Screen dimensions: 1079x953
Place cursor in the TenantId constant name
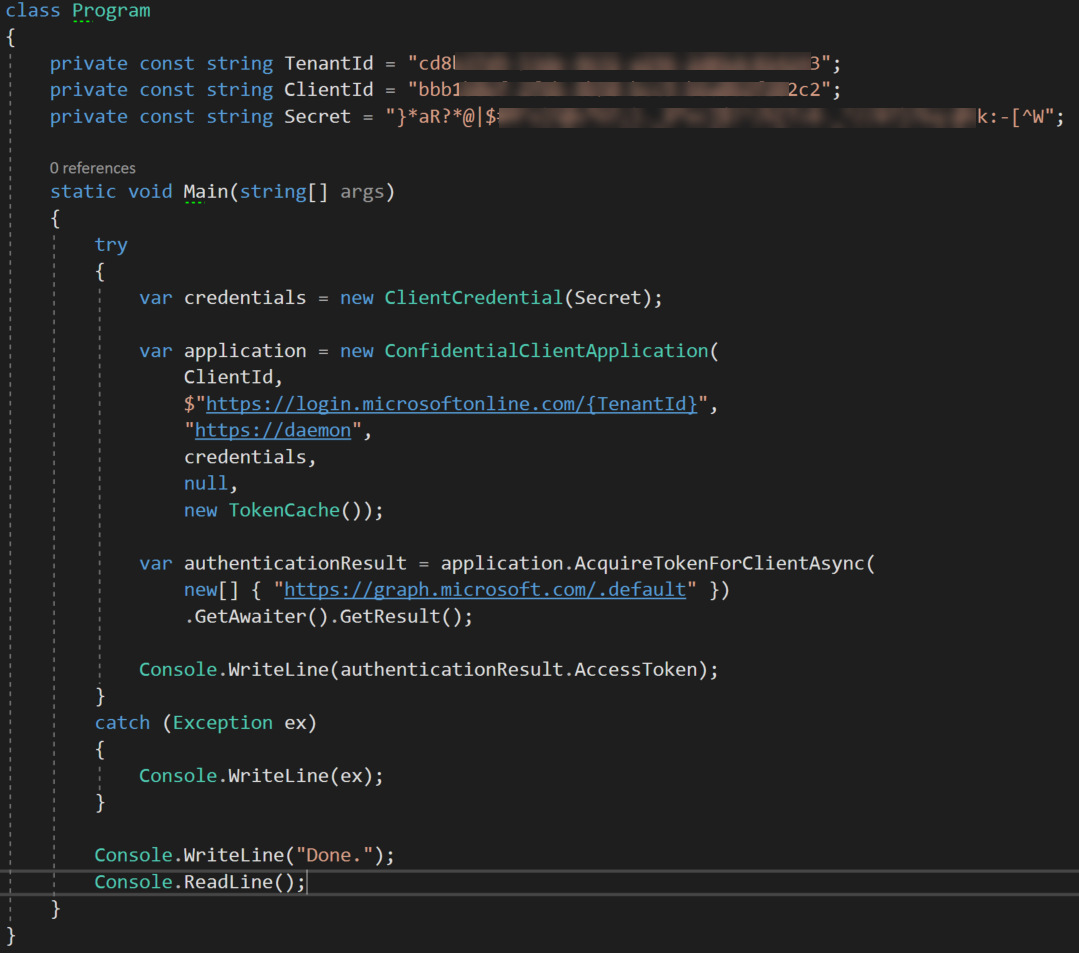328,62
